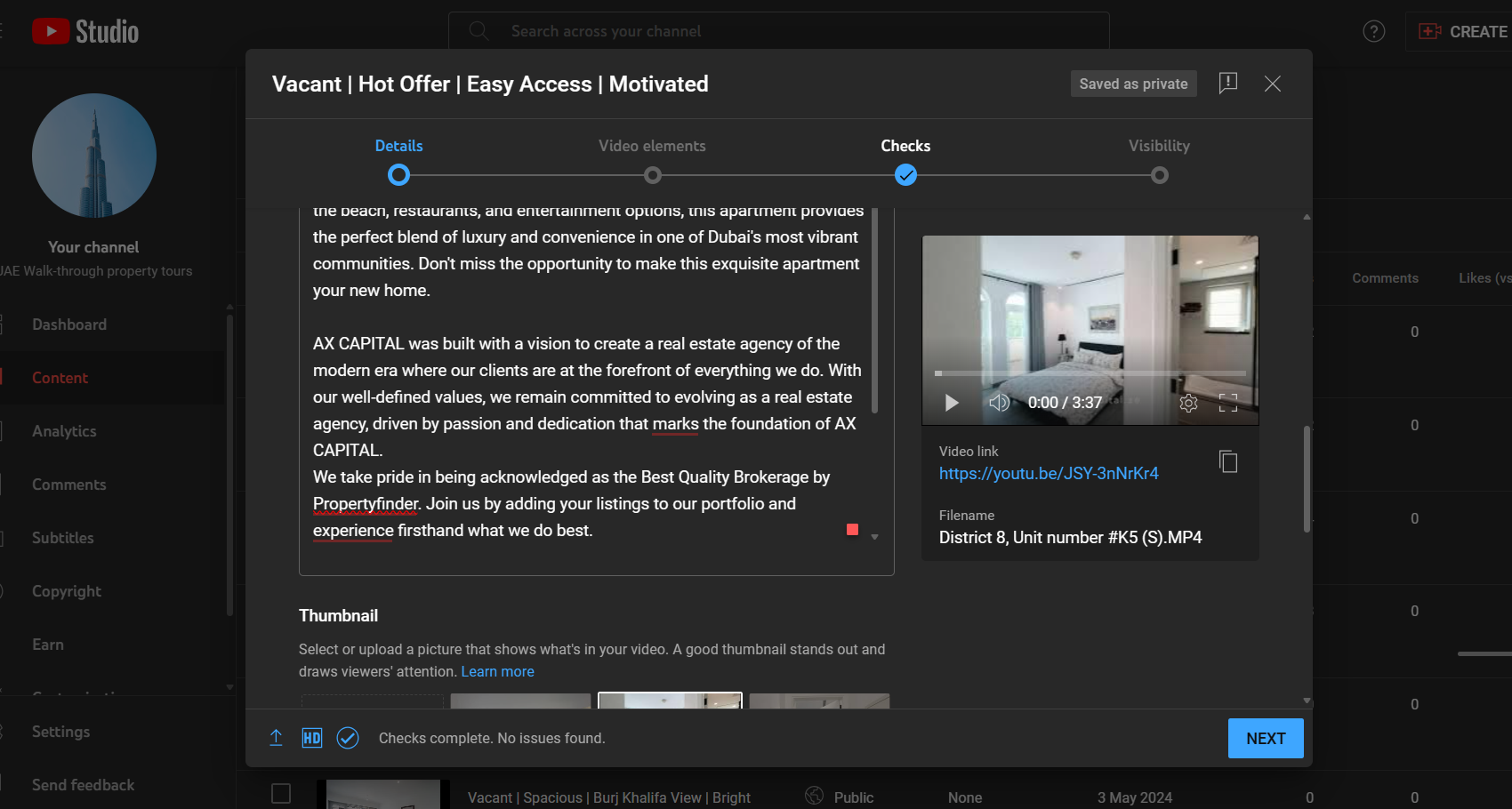Open Settings in the sidebar

pos(60,732)
